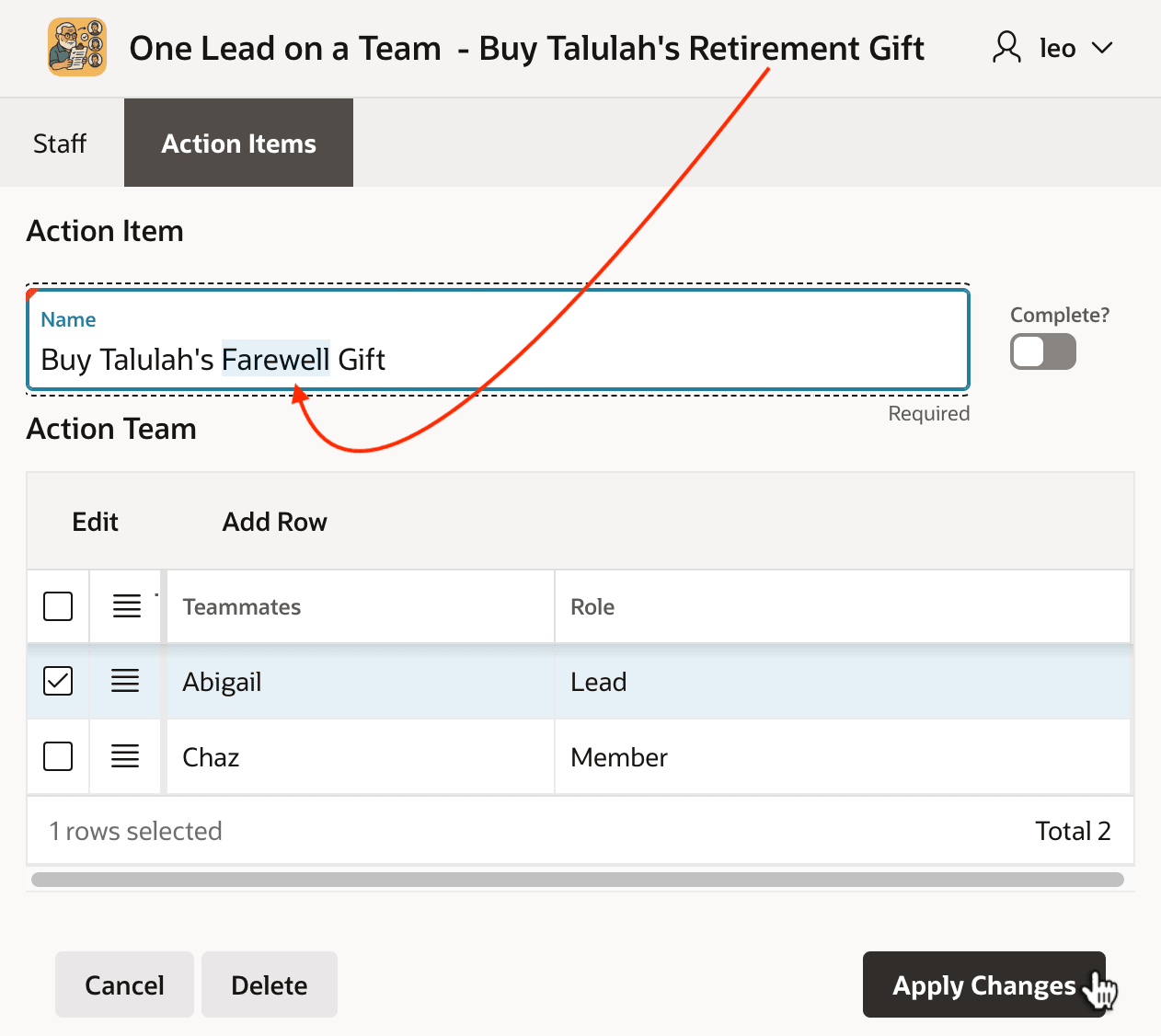The height and width of the screenshot is (1036, 1161).
Task: Switch to the Staff tab
Action: (60, 144)
